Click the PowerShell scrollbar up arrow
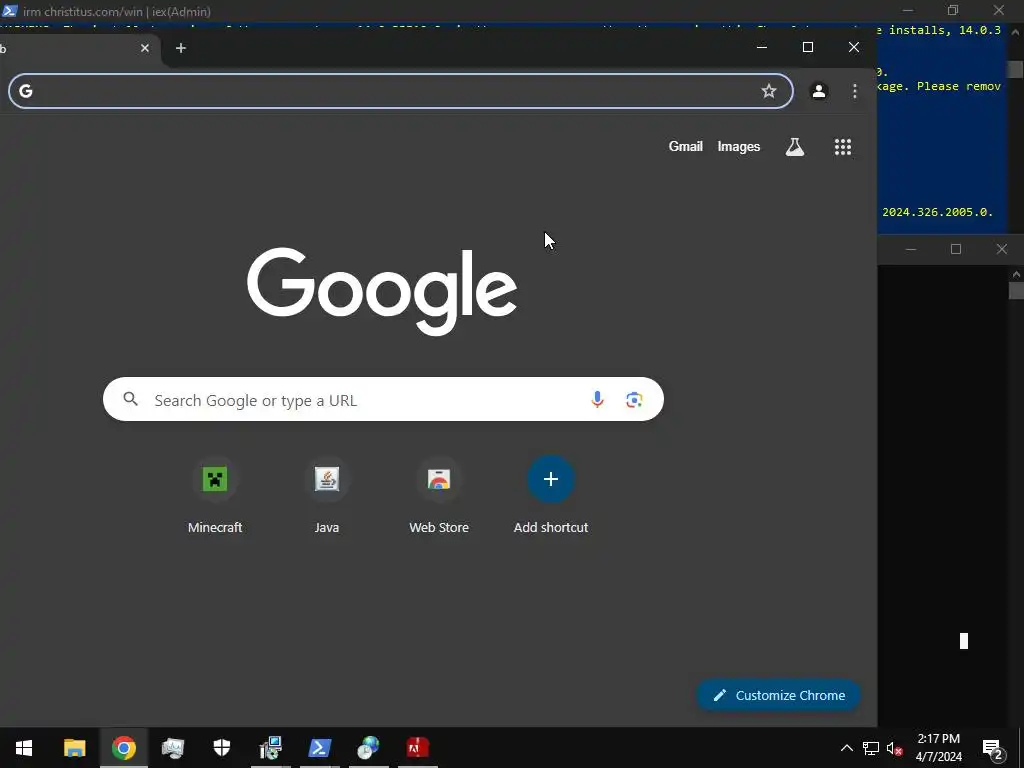This screenshot has width=1024, height=768. (1016, 31)
